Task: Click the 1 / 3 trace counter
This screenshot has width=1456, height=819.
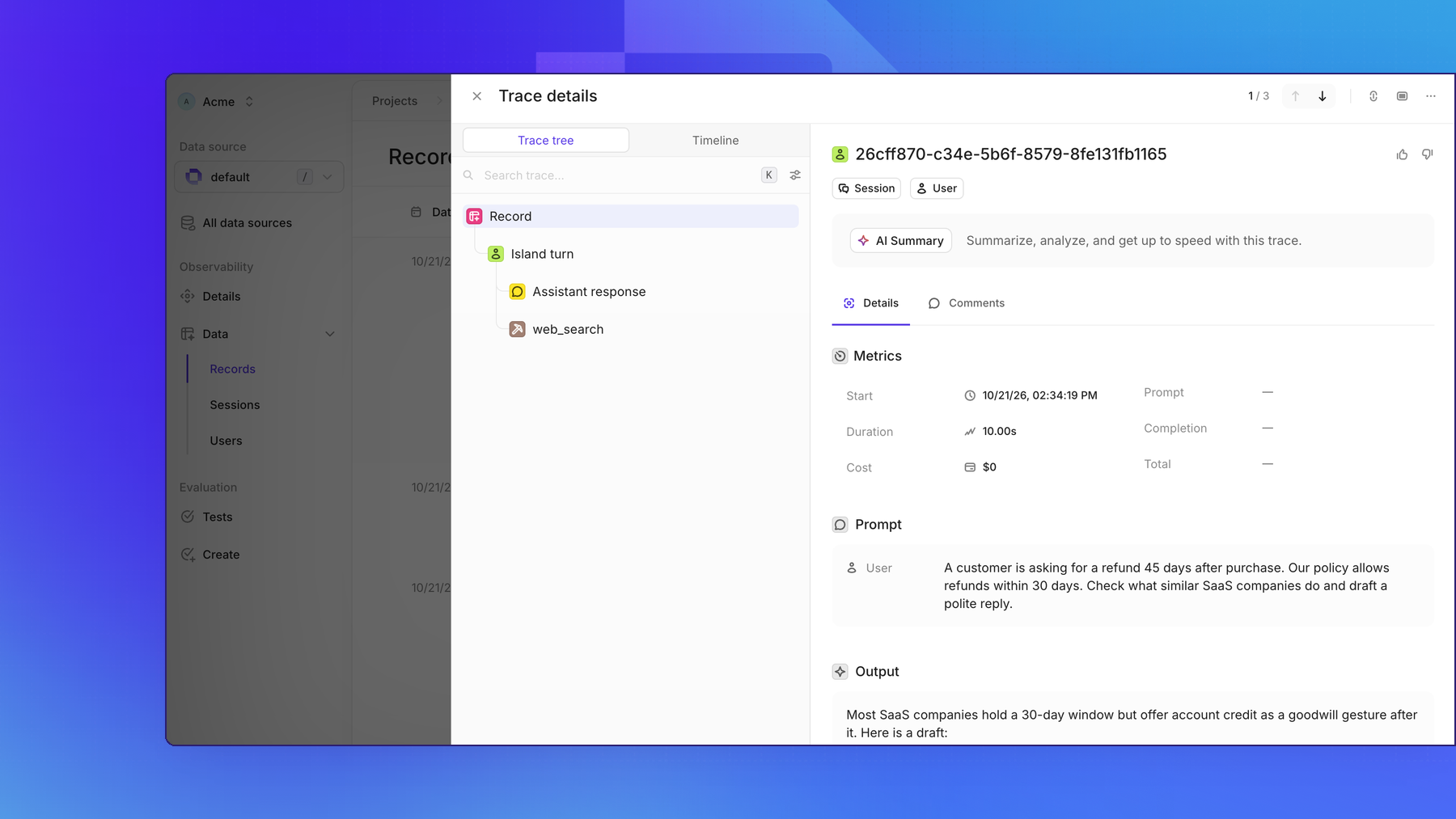Action: pos(1258,96)
